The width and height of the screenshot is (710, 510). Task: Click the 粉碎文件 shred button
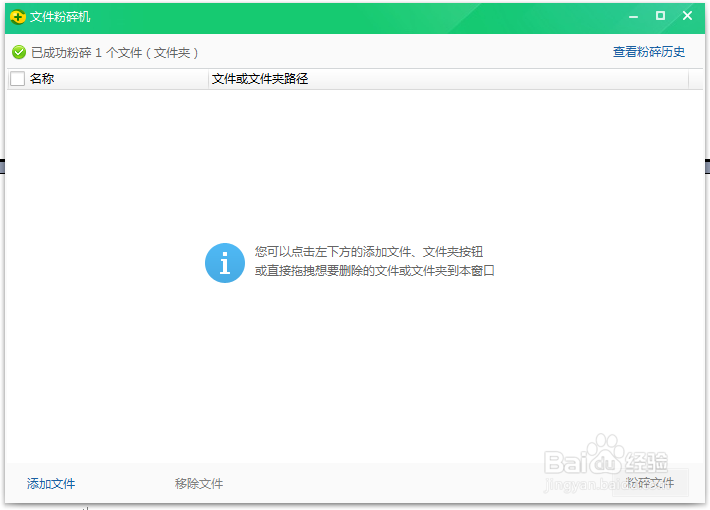pos(650,483)
